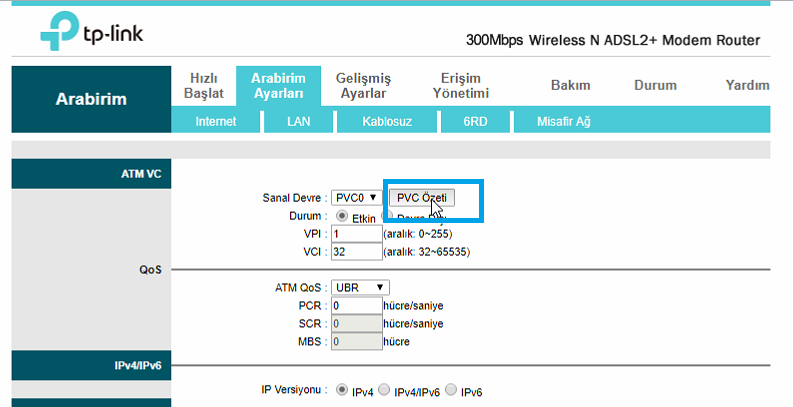This screenshot has height=407, width=793.
Task: Open the Yardım tab
Action: (x=747, y=85)
